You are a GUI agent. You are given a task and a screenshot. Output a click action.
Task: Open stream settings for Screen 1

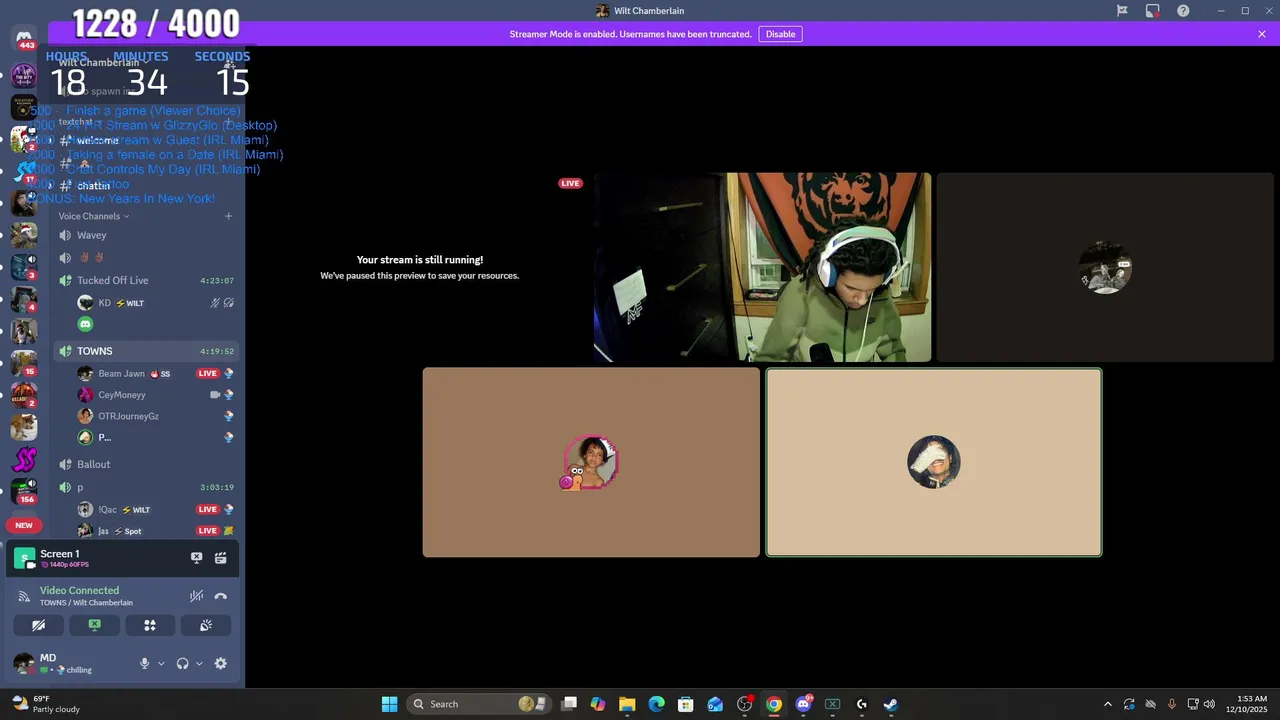[220, 558]
